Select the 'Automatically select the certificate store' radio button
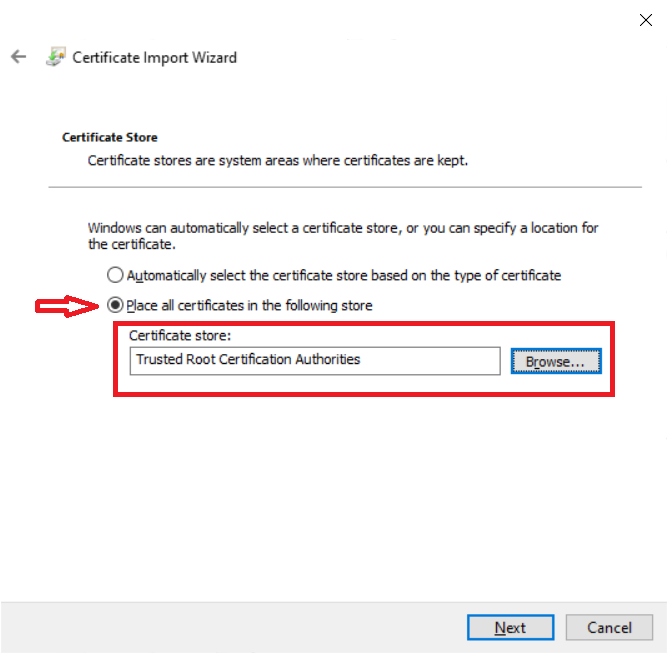The height and width of the screenshot is (654, 668). coord(115,275)
